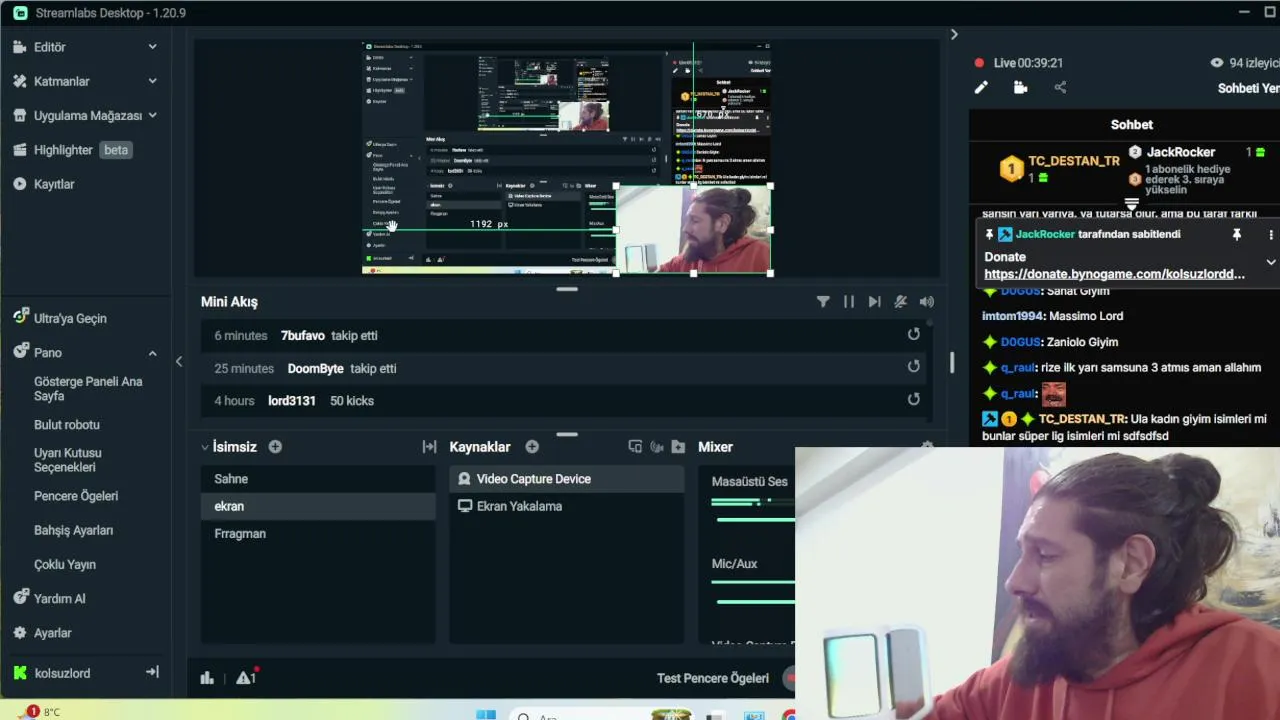Expand the Editör chevron
The width and height of the screenshot is (1280, 720).
pyautogui.click(x=152, y=47)
